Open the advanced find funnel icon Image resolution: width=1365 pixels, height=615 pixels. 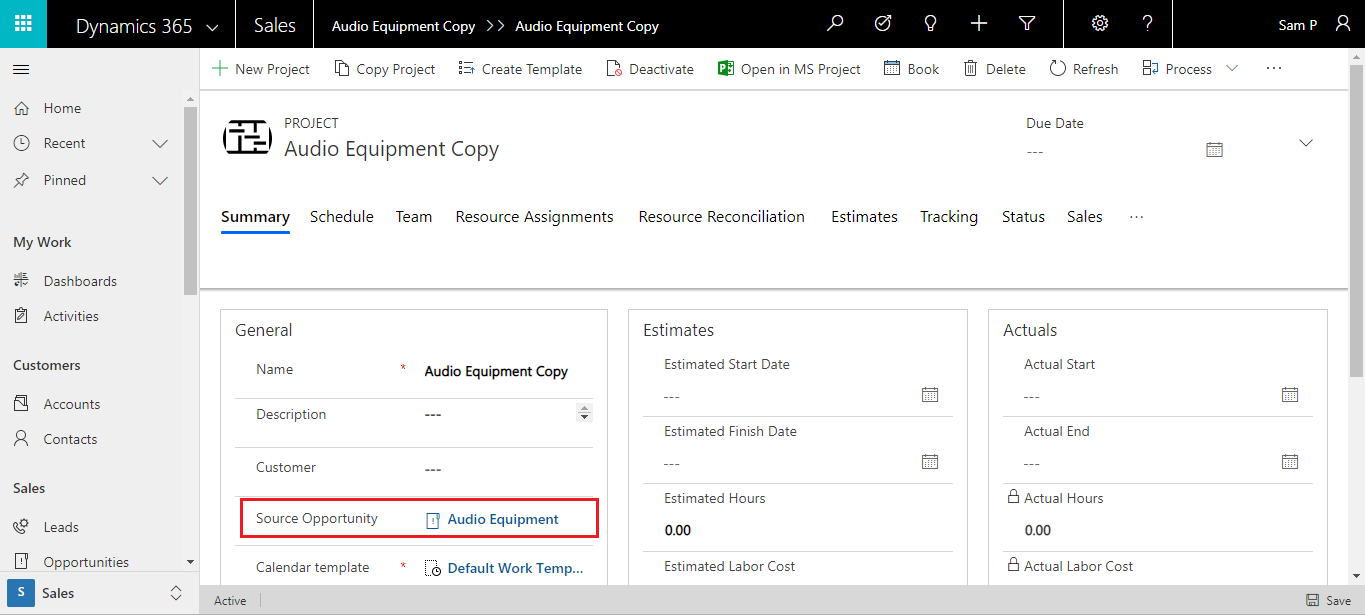click(x=1027, y=24)
